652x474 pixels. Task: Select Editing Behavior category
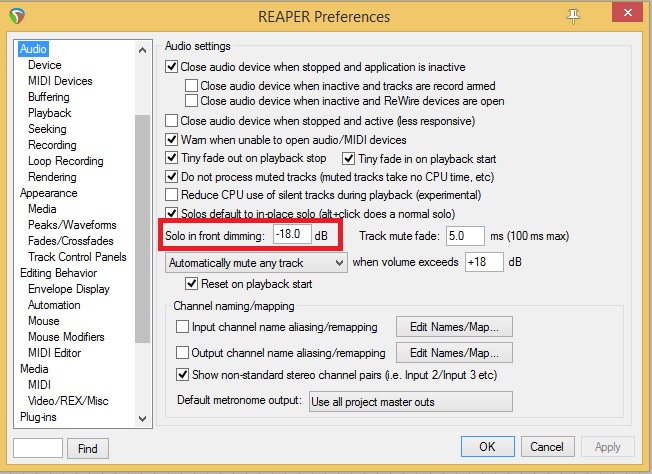point(59,273)
